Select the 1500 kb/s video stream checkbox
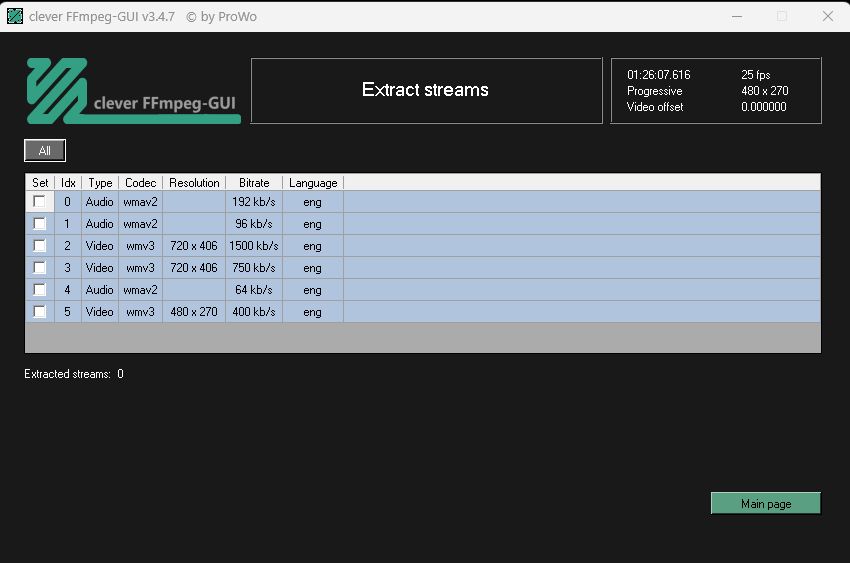 coord(39,245)
